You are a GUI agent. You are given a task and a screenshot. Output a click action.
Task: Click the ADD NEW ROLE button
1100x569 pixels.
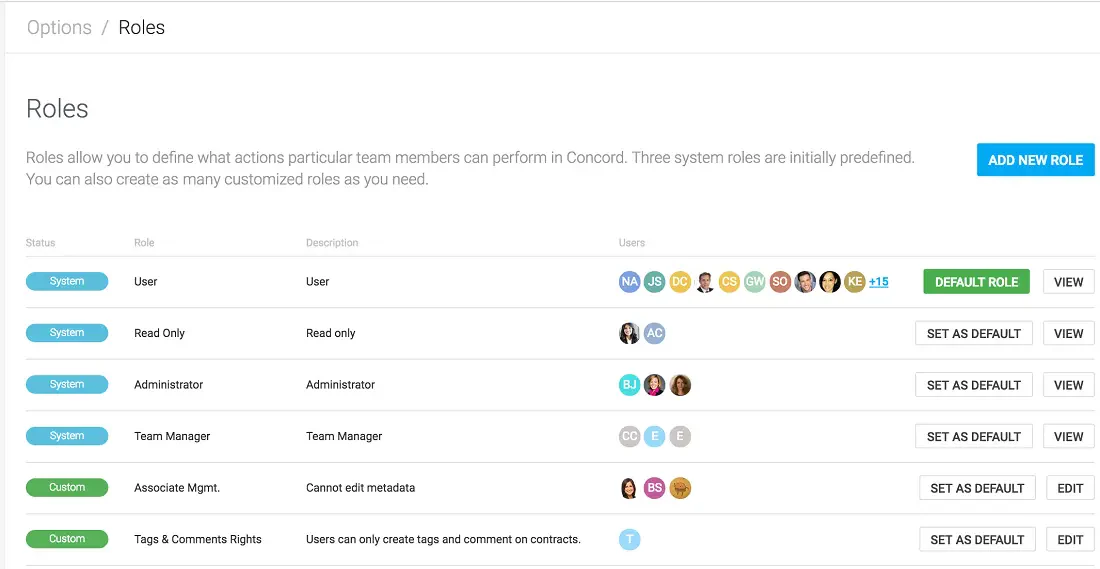coord(1035,160)
